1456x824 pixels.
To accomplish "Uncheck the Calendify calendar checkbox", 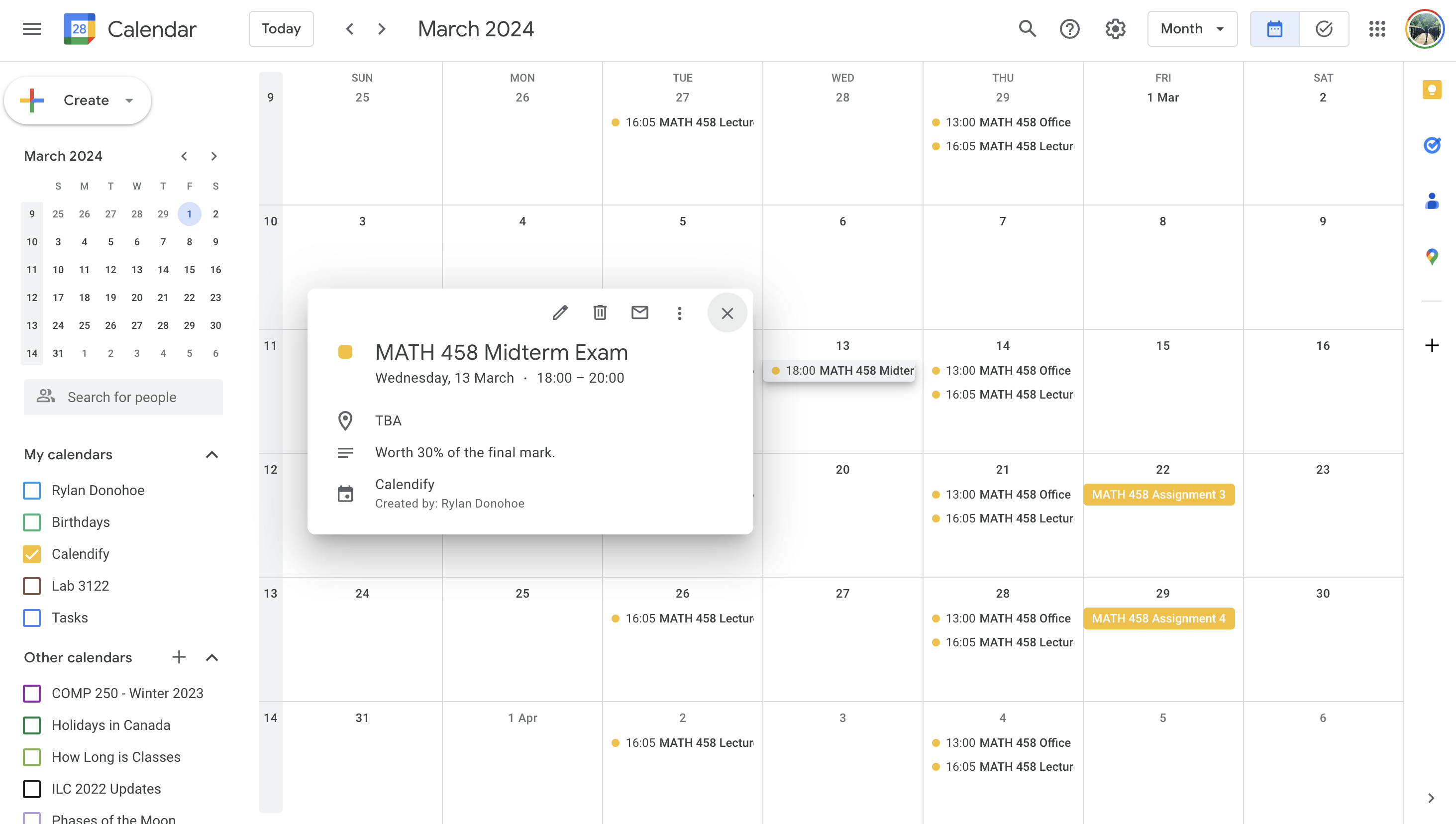I will click(32, 554).
